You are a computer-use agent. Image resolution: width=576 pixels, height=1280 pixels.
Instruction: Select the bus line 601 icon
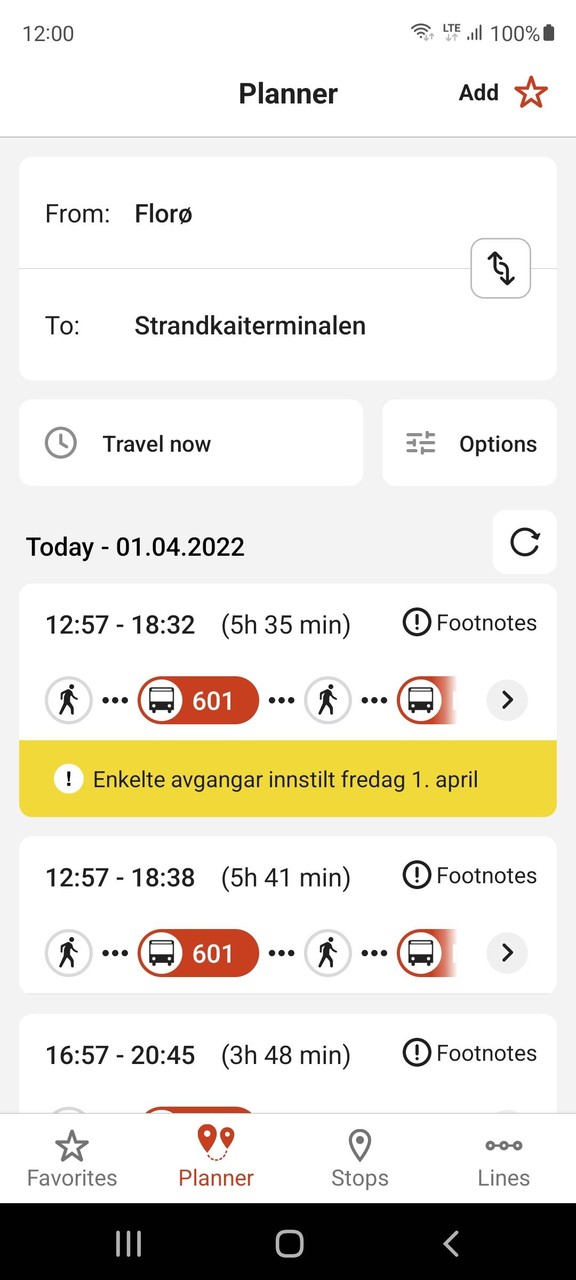tap(197, 700)
